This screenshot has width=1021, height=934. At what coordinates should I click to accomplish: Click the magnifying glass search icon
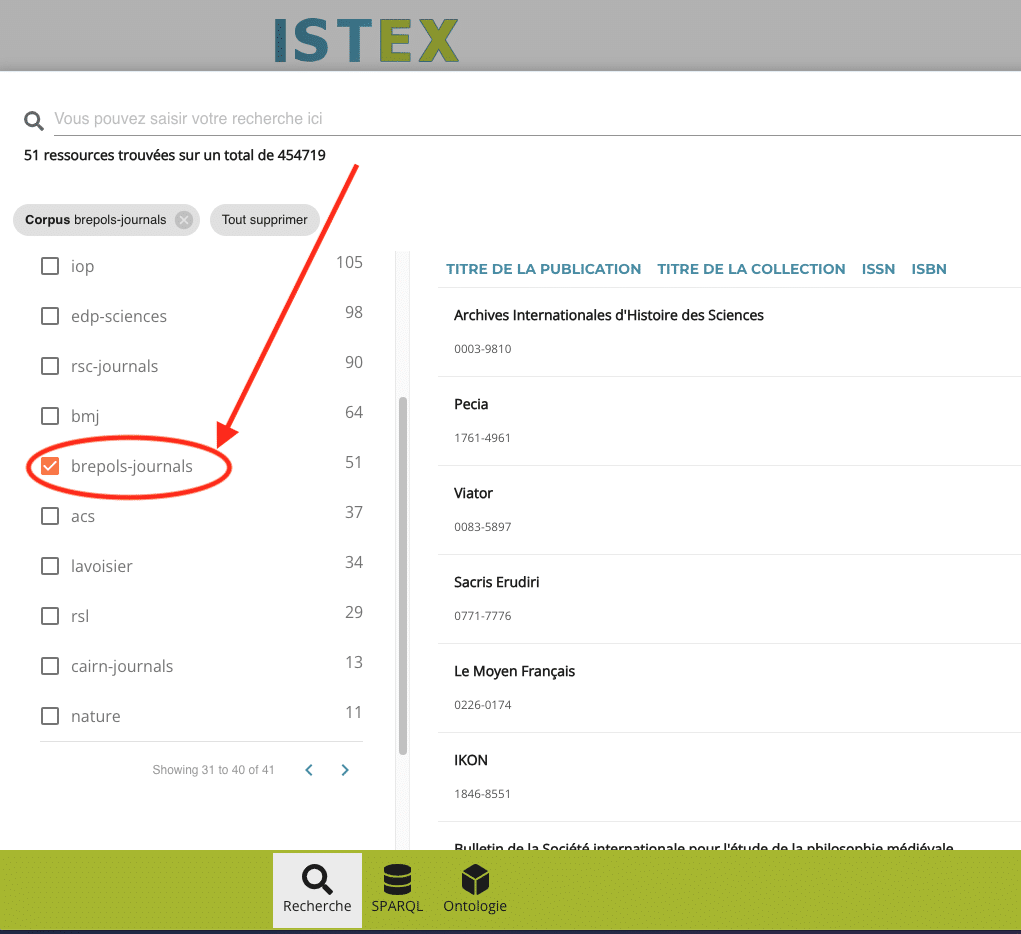pos(33,120)
